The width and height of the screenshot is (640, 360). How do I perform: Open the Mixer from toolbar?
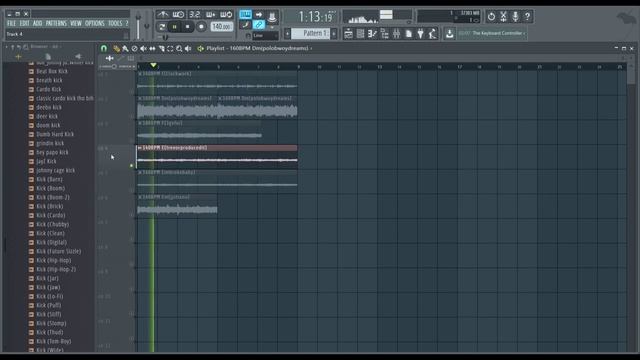(396, 33)
